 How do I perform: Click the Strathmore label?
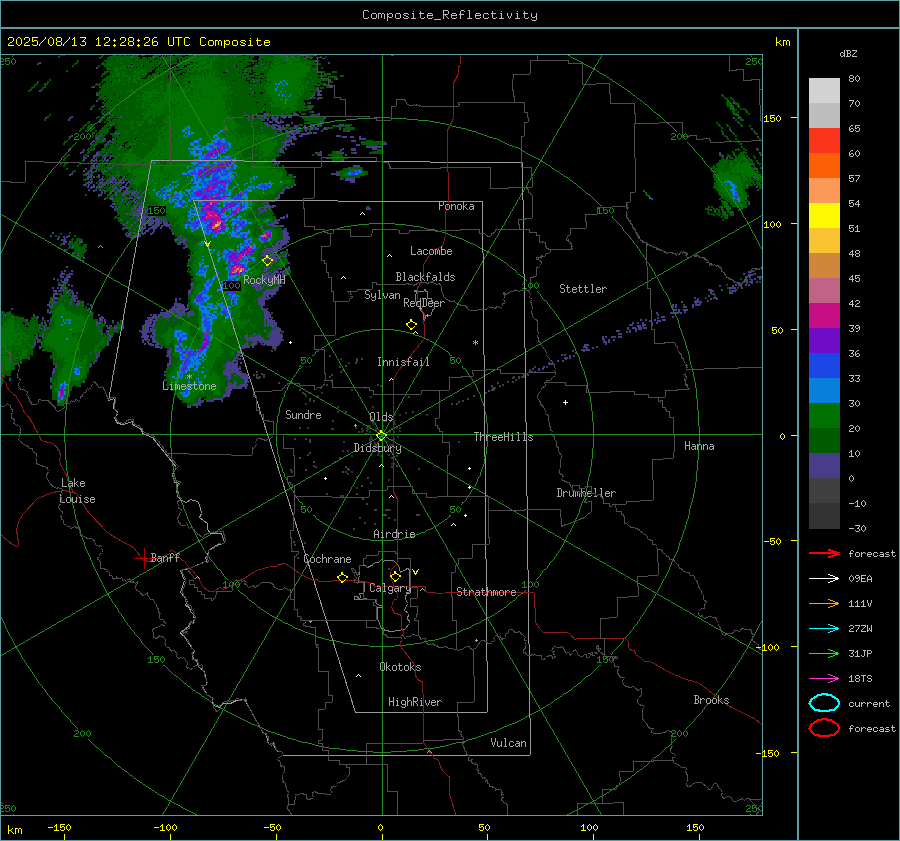[x=486, y=592]
